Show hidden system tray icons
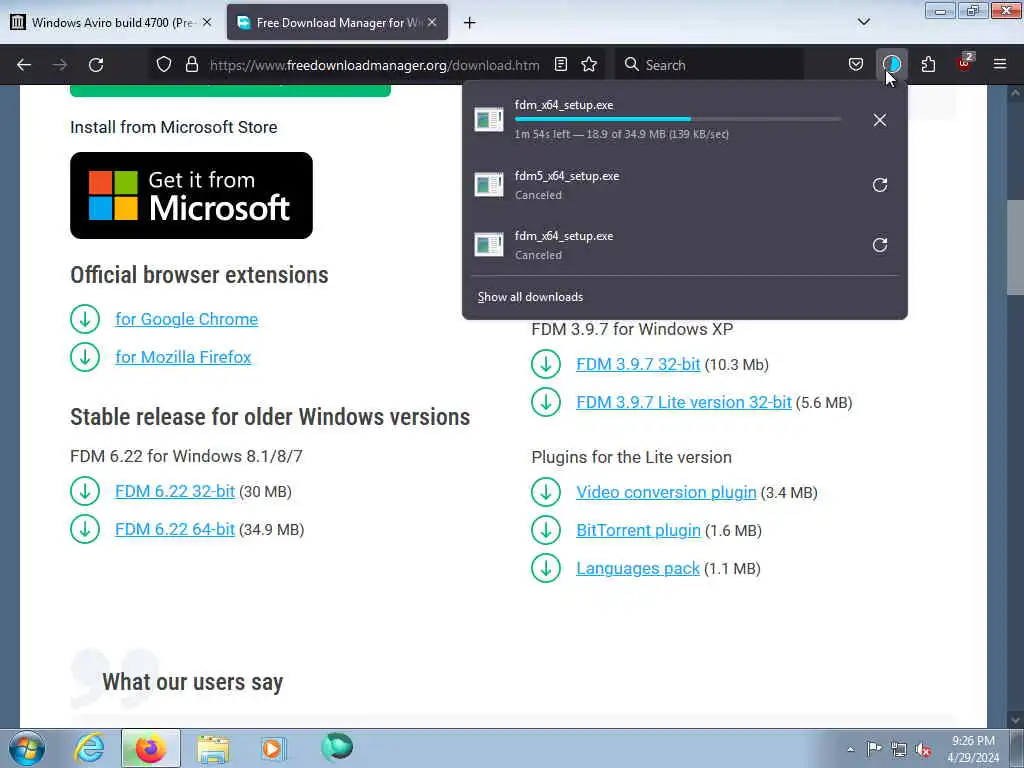This screenshot has height=768, width=1024. [x=850, y=750]
